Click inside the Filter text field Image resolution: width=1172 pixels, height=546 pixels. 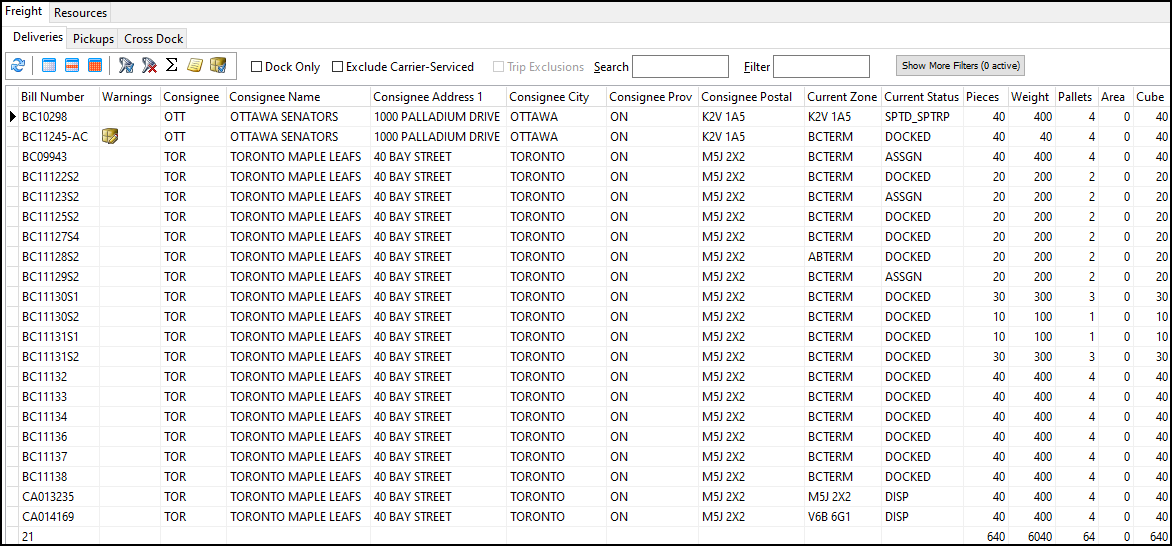(821, 67)
